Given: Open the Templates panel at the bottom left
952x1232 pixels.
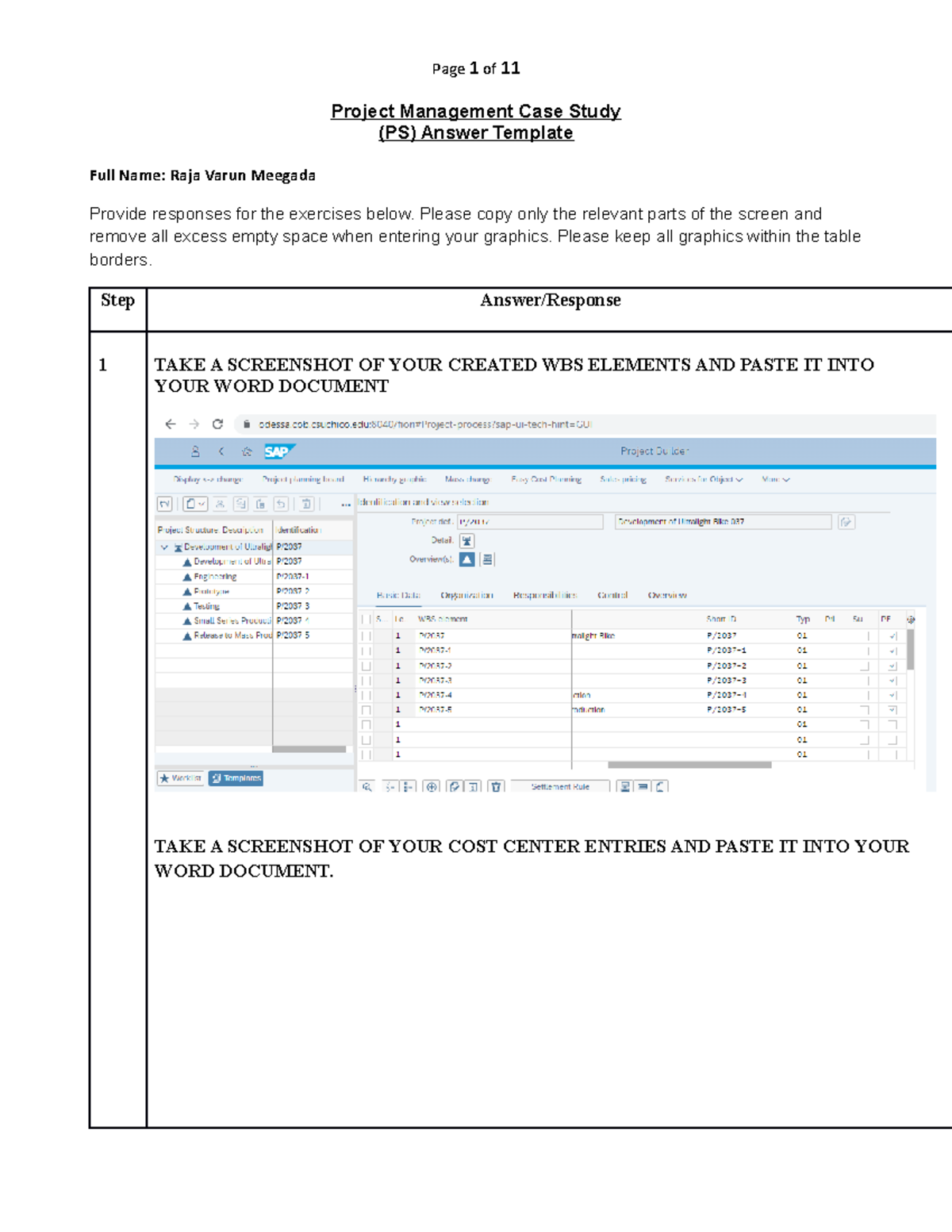Looking at the screenshot, I should tap(235, 778).
